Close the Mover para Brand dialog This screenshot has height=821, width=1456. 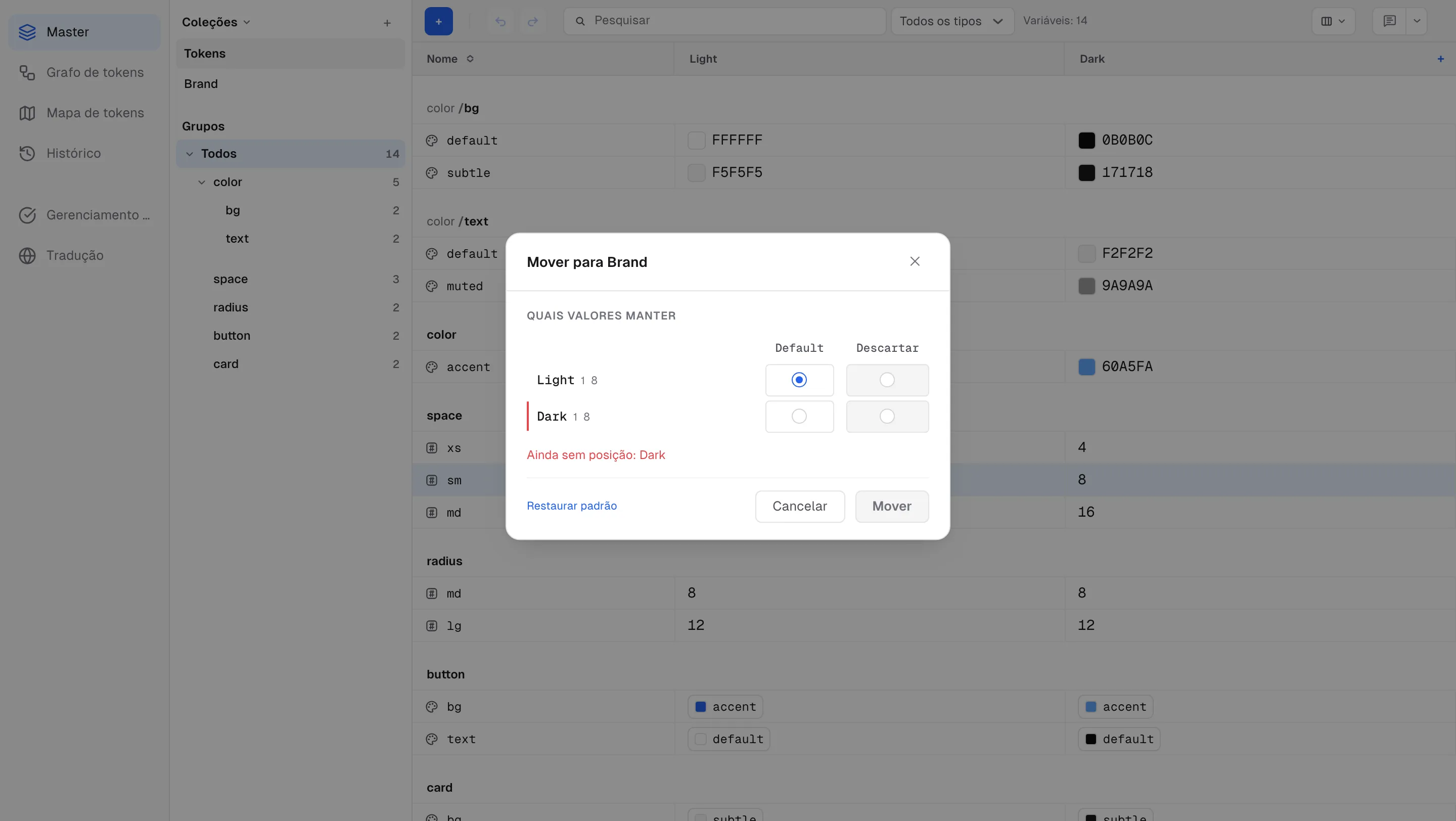click(915, 261)
